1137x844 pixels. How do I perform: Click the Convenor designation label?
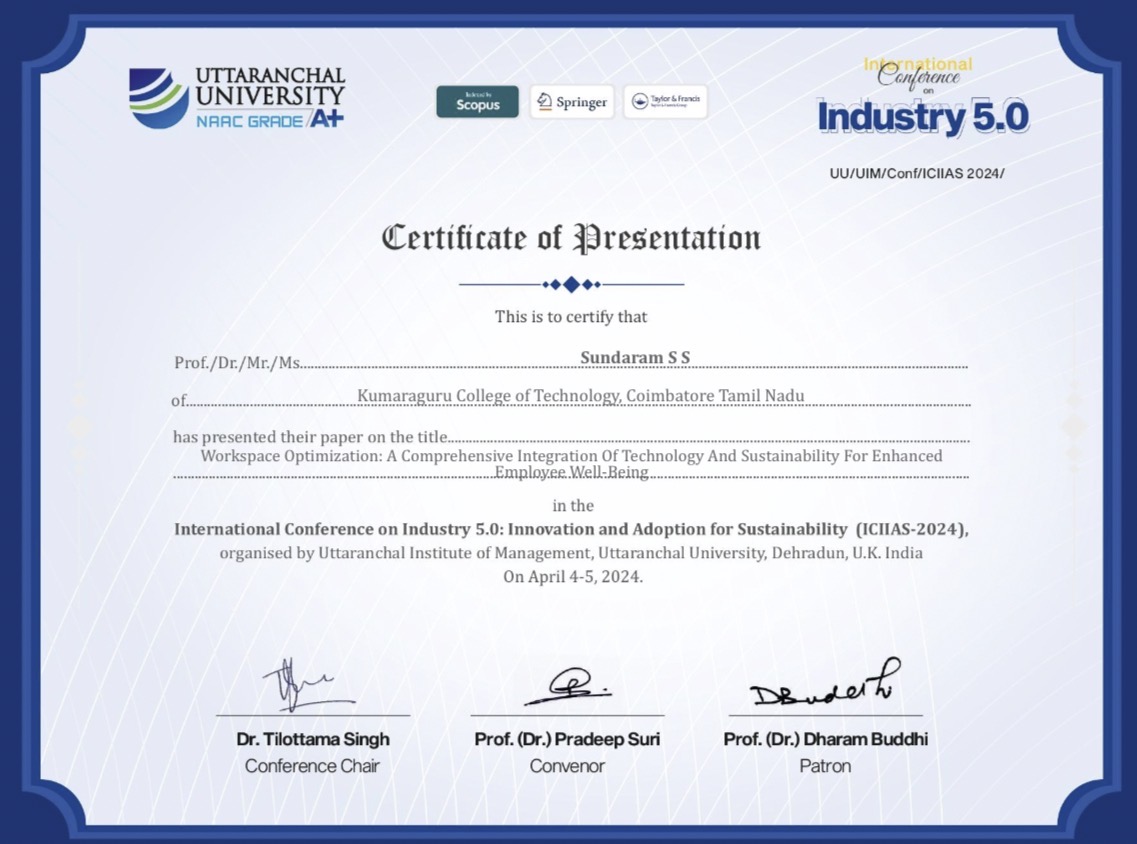(567, 766)
